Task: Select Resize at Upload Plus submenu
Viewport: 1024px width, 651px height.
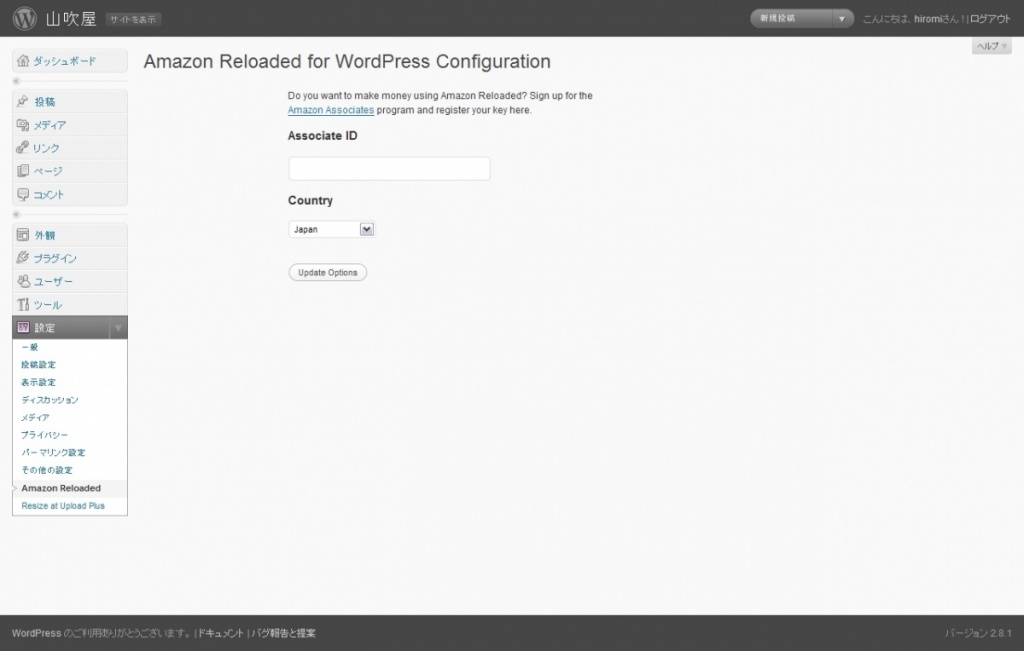Action: (x=63, y=505)
